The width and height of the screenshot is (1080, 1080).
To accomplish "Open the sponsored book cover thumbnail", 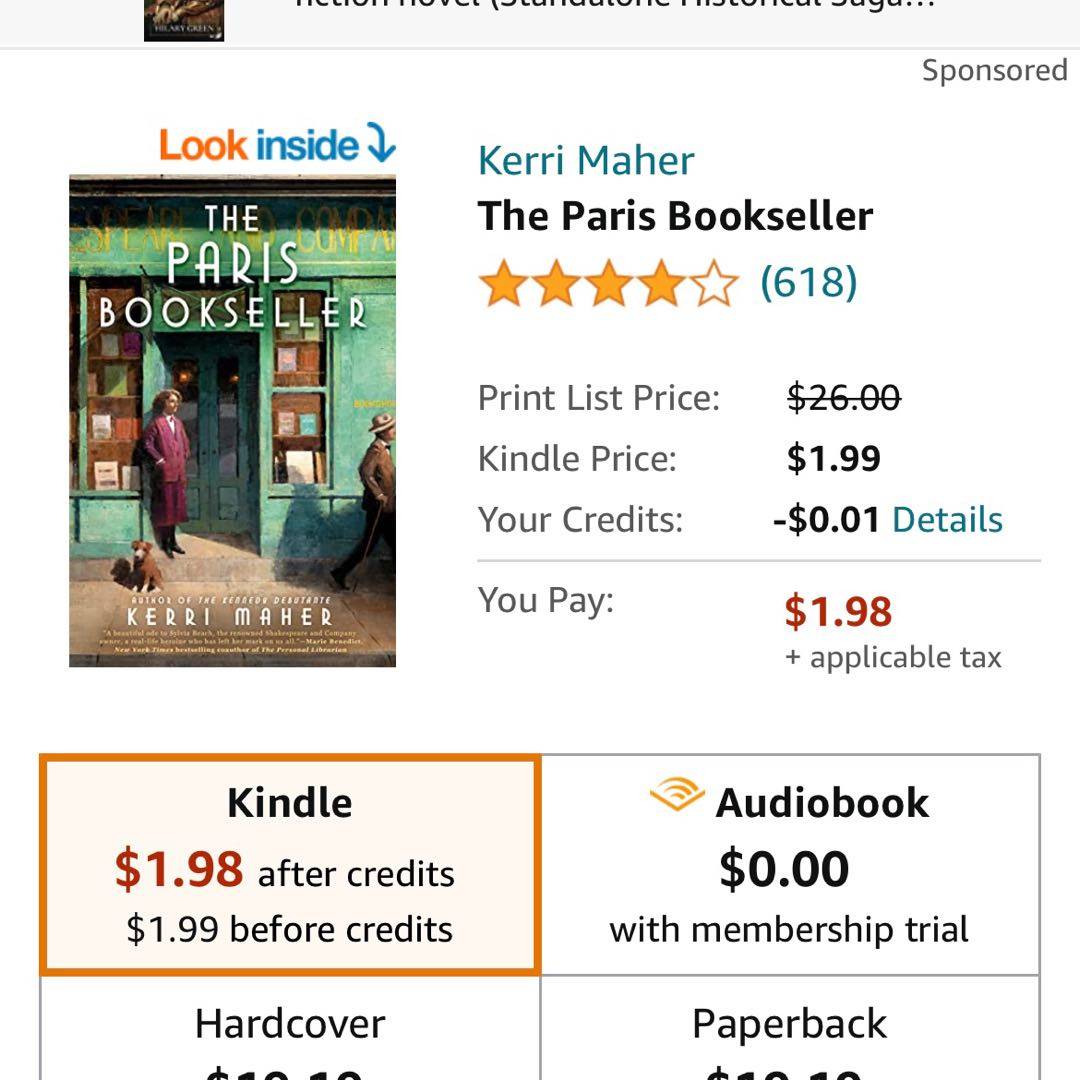I will coord(184,20).
